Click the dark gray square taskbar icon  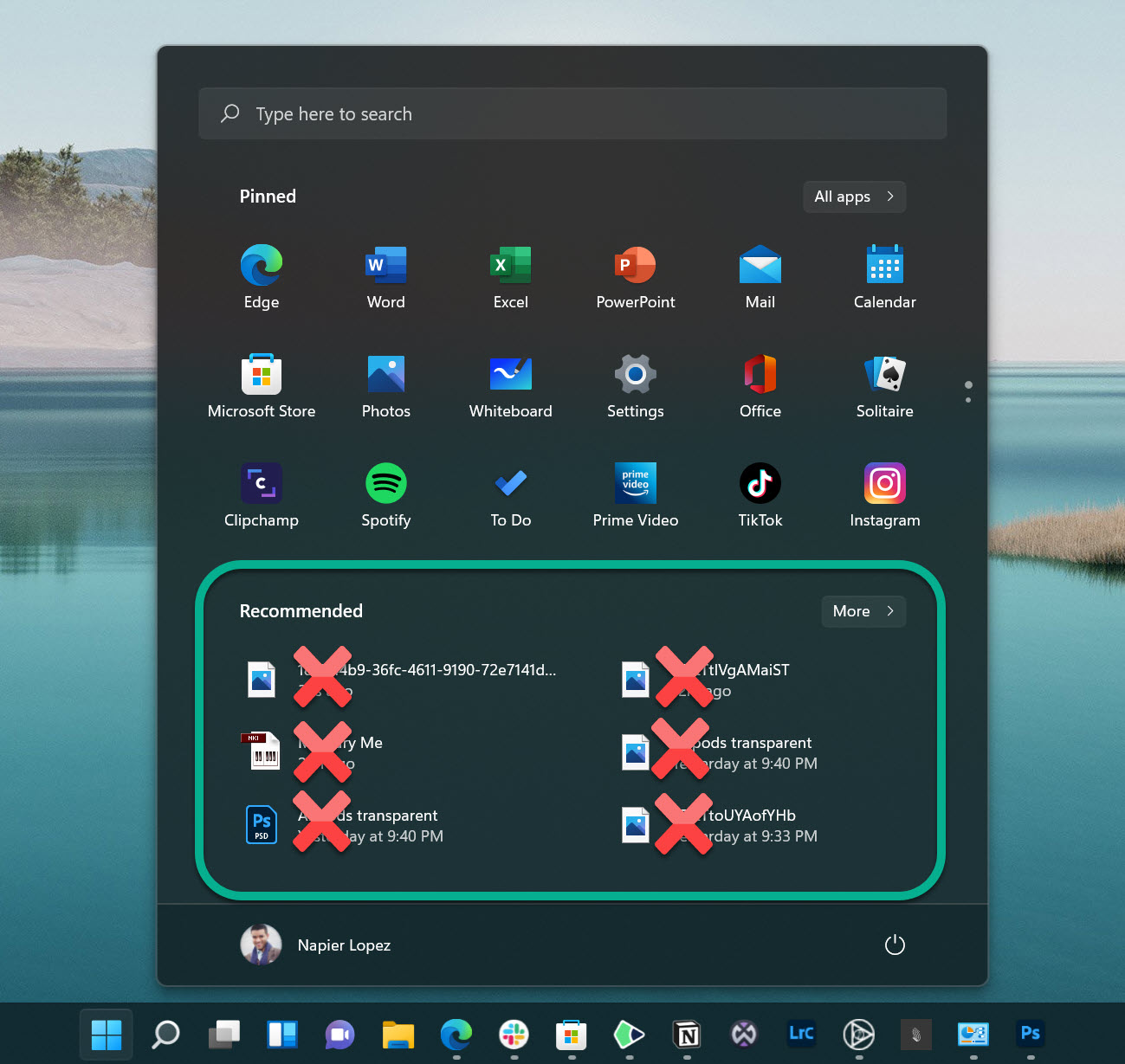click(x=915, y=1034)
